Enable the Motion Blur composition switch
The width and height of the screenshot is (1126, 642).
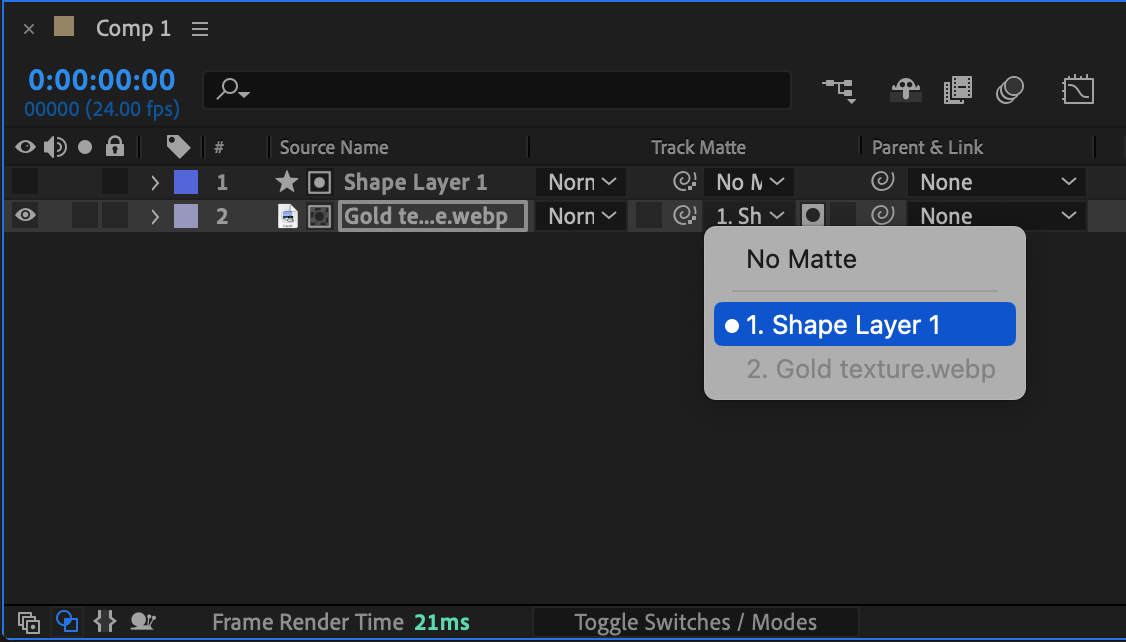tap(1010, 91)
